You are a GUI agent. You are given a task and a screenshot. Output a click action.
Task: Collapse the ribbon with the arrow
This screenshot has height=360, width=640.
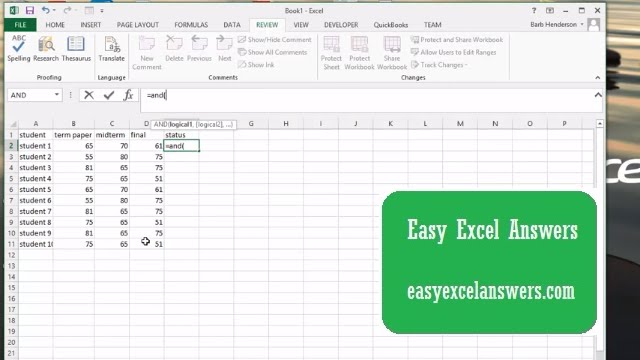click(598, 77)
